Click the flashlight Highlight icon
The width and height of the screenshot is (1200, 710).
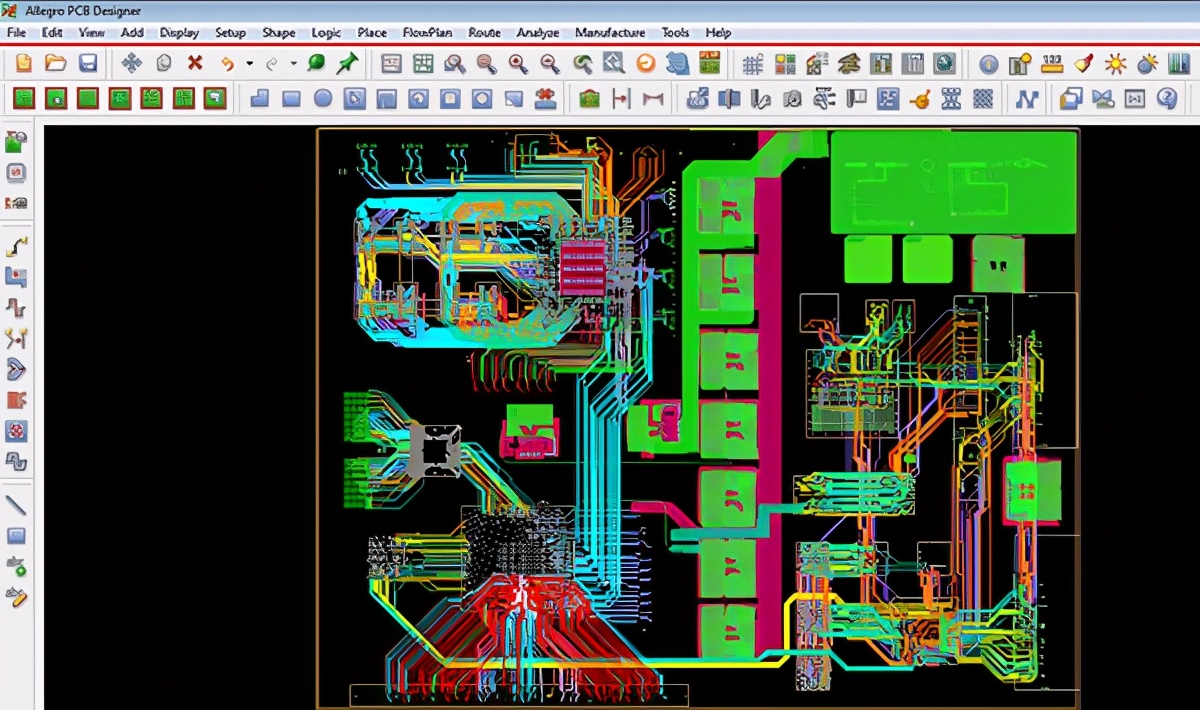tap(1083, 64)
